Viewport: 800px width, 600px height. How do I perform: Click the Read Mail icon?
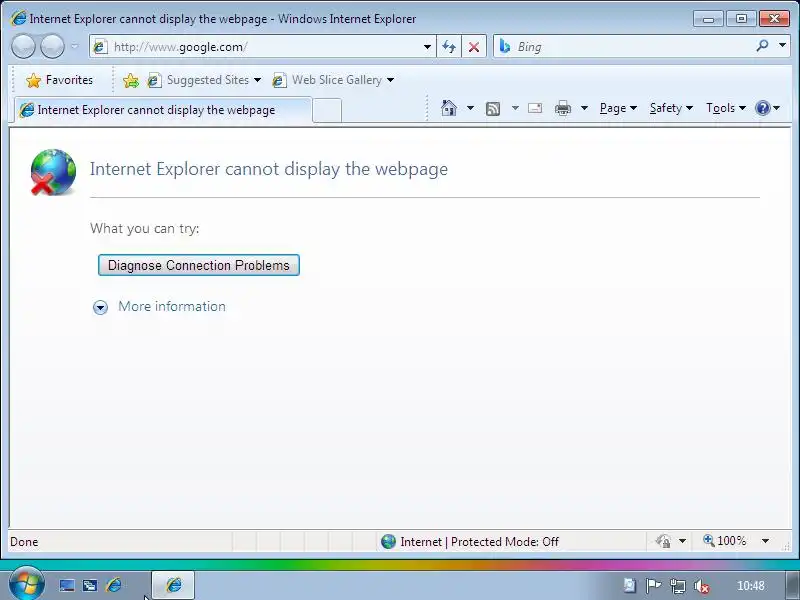(x=535, y=108)
